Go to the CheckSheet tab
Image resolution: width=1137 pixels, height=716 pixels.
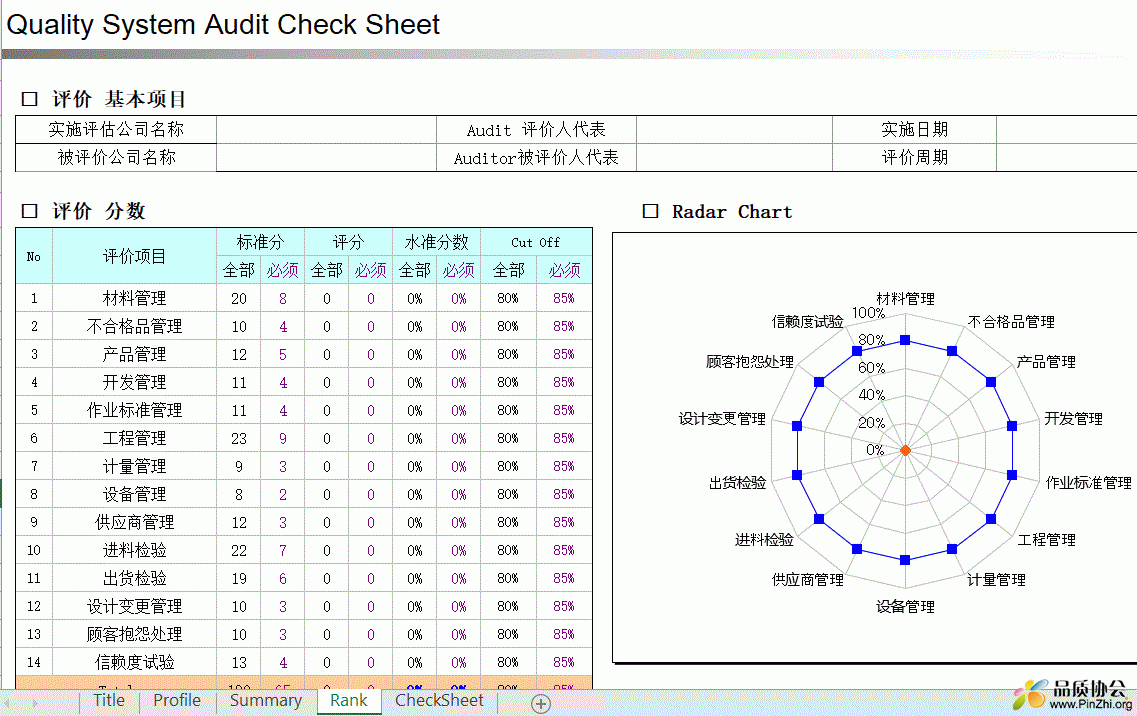[x=439, y=701]
